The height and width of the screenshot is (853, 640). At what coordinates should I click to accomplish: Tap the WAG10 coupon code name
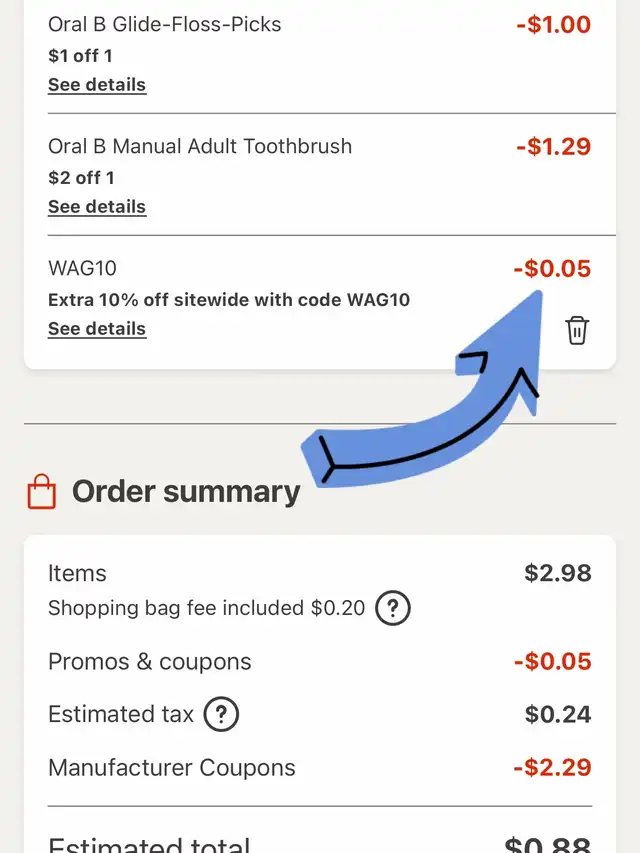coord(83,268)
